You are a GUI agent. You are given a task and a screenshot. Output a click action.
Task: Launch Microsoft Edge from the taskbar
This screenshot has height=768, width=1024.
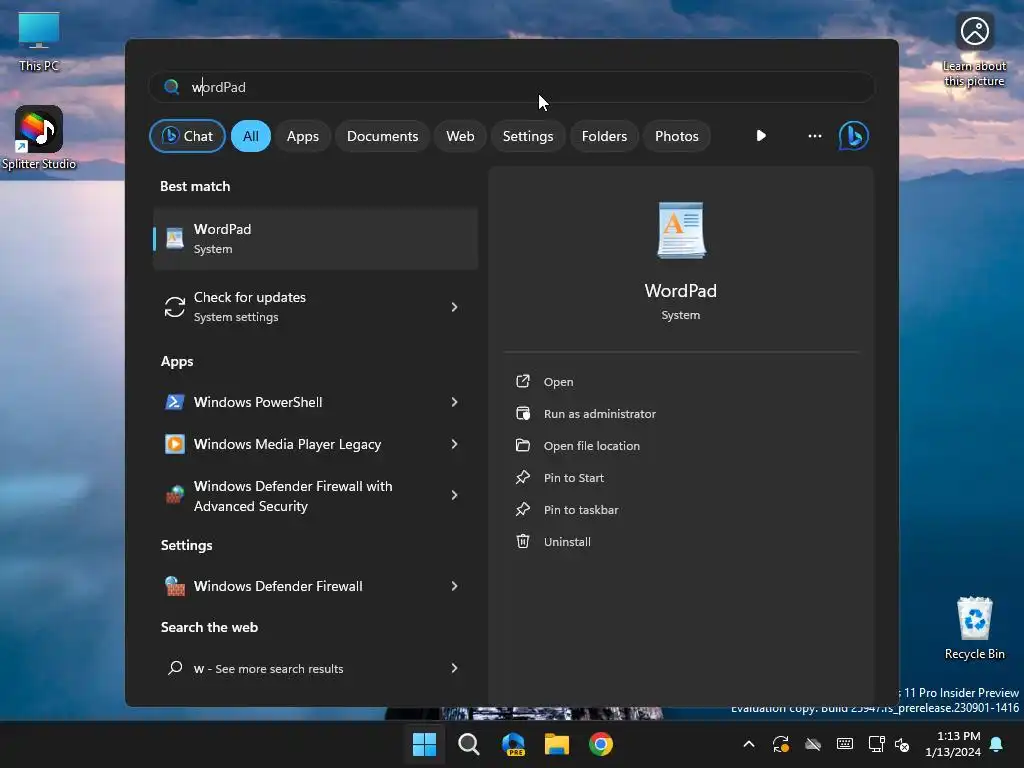coord(513,744)
